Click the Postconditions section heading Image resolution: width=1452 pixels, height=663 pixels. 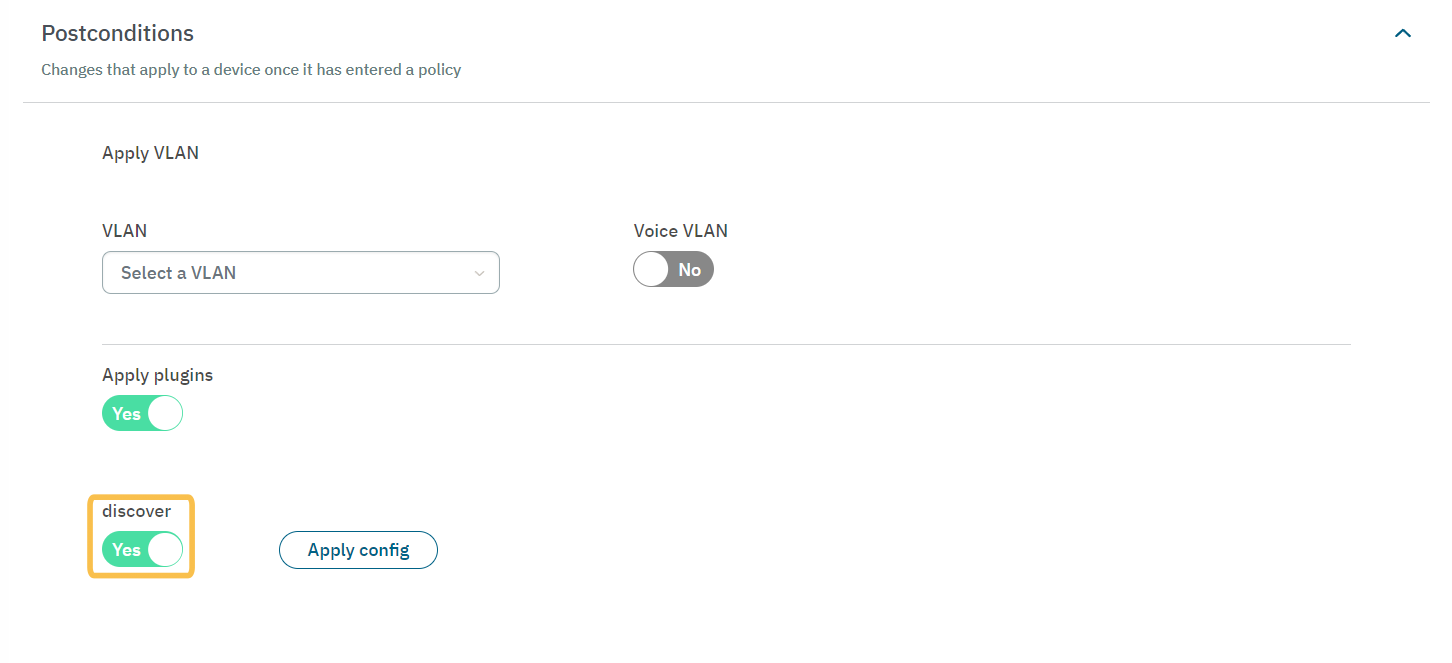click(118, 33)
